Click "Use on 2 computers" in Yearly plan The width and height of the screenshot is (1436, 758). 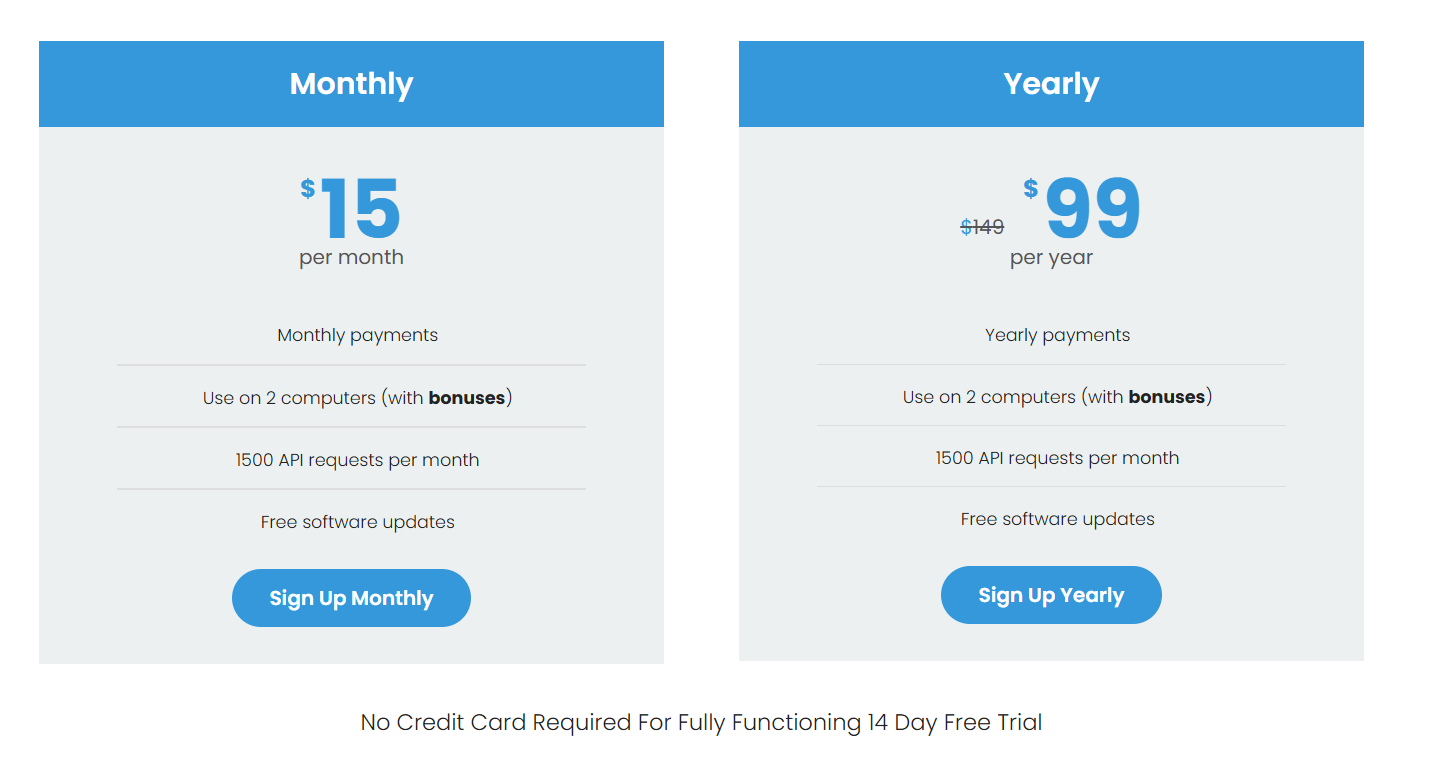coord(990,397)
